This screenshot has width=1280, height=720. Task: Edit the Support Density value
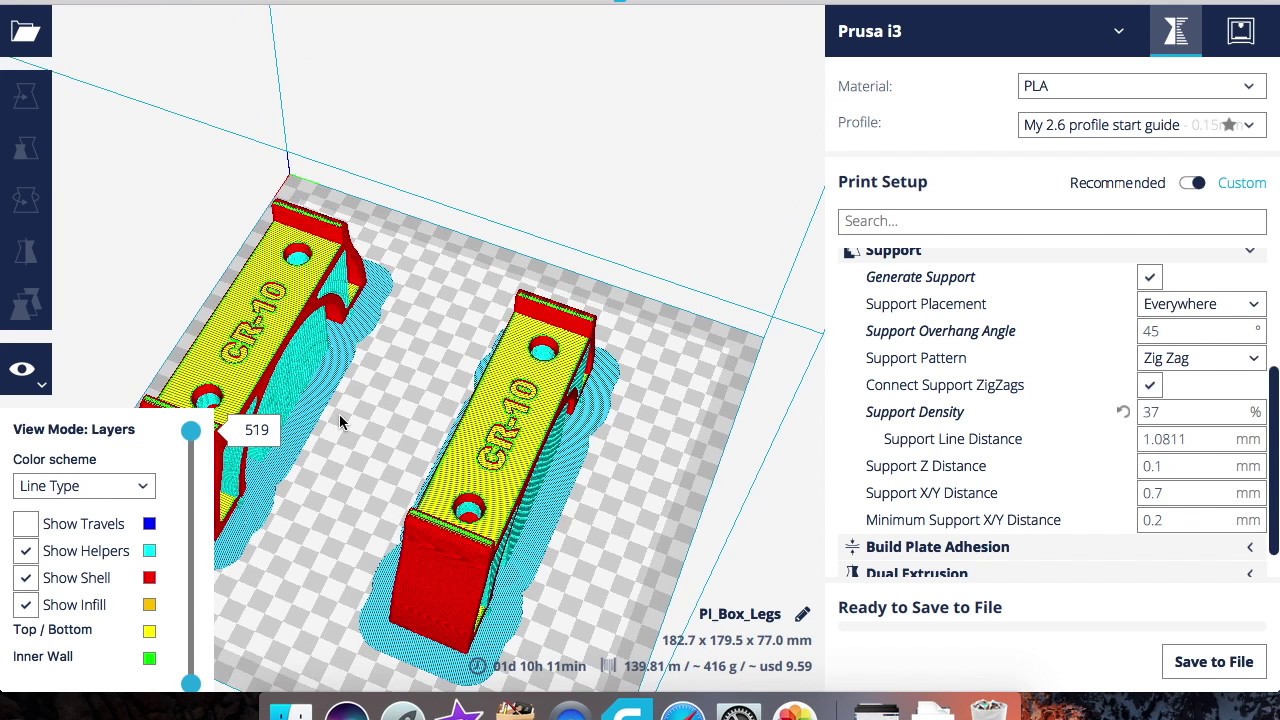click(1201, 412)
